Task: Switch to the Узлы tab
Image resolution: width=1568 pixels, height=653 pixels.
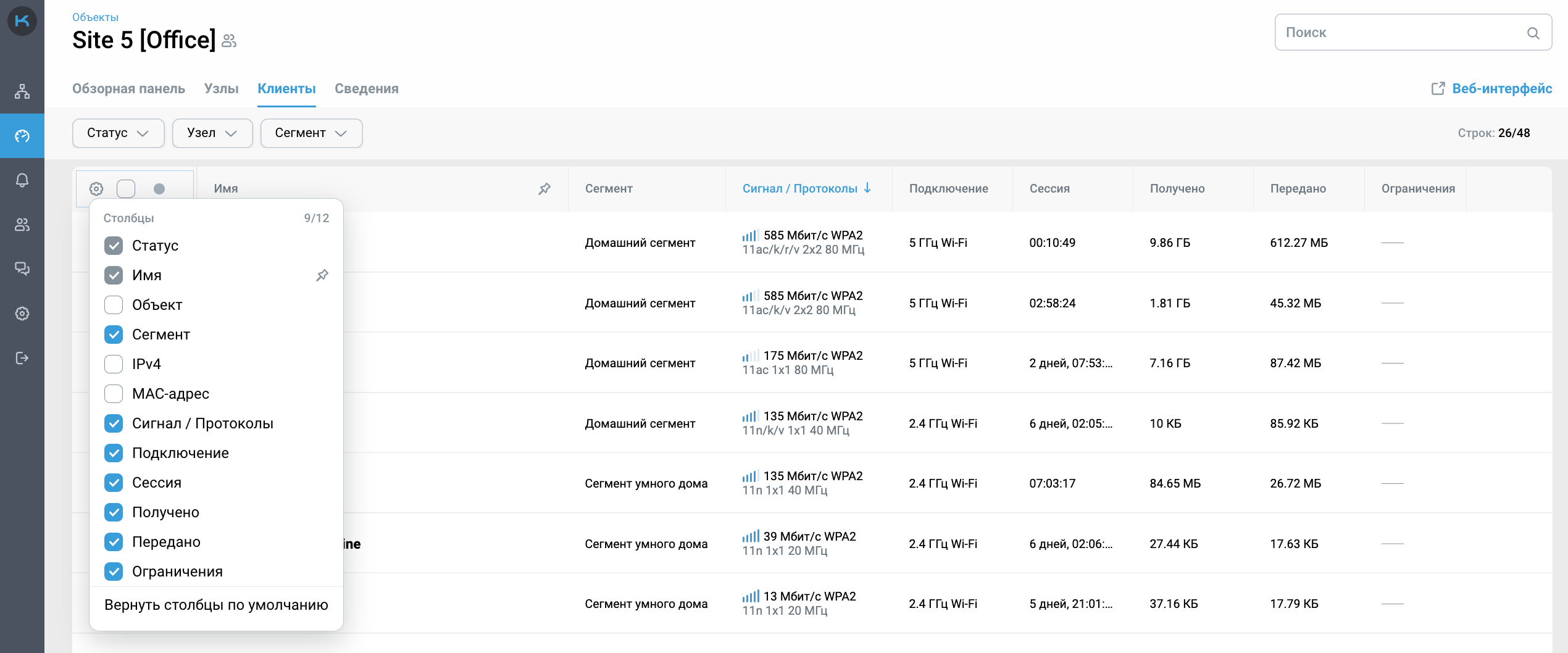Action: (x=221, y=89)
